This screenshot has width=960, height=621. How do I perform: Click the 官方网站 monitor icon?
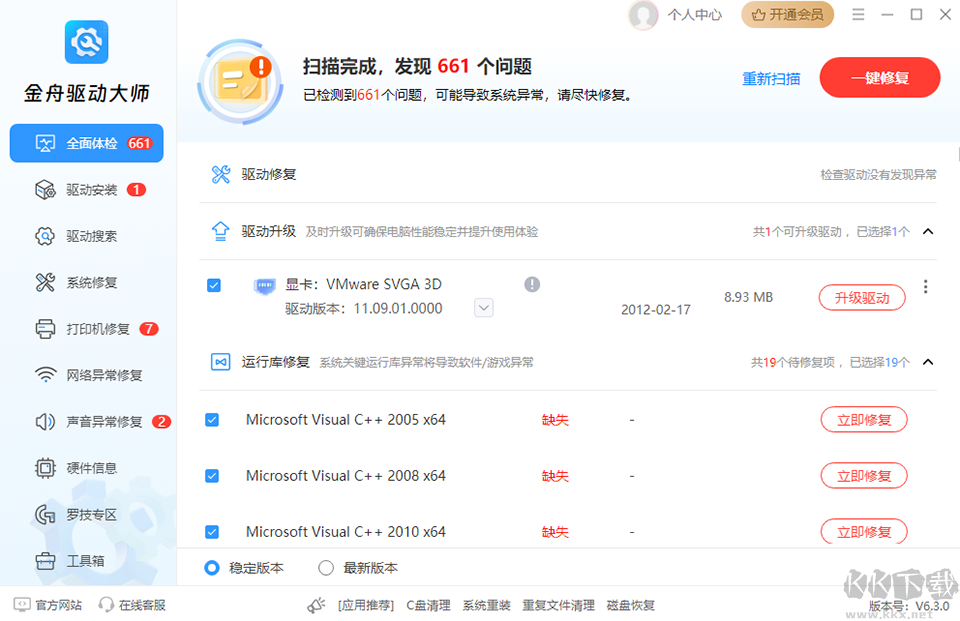(x=22, y=605)
